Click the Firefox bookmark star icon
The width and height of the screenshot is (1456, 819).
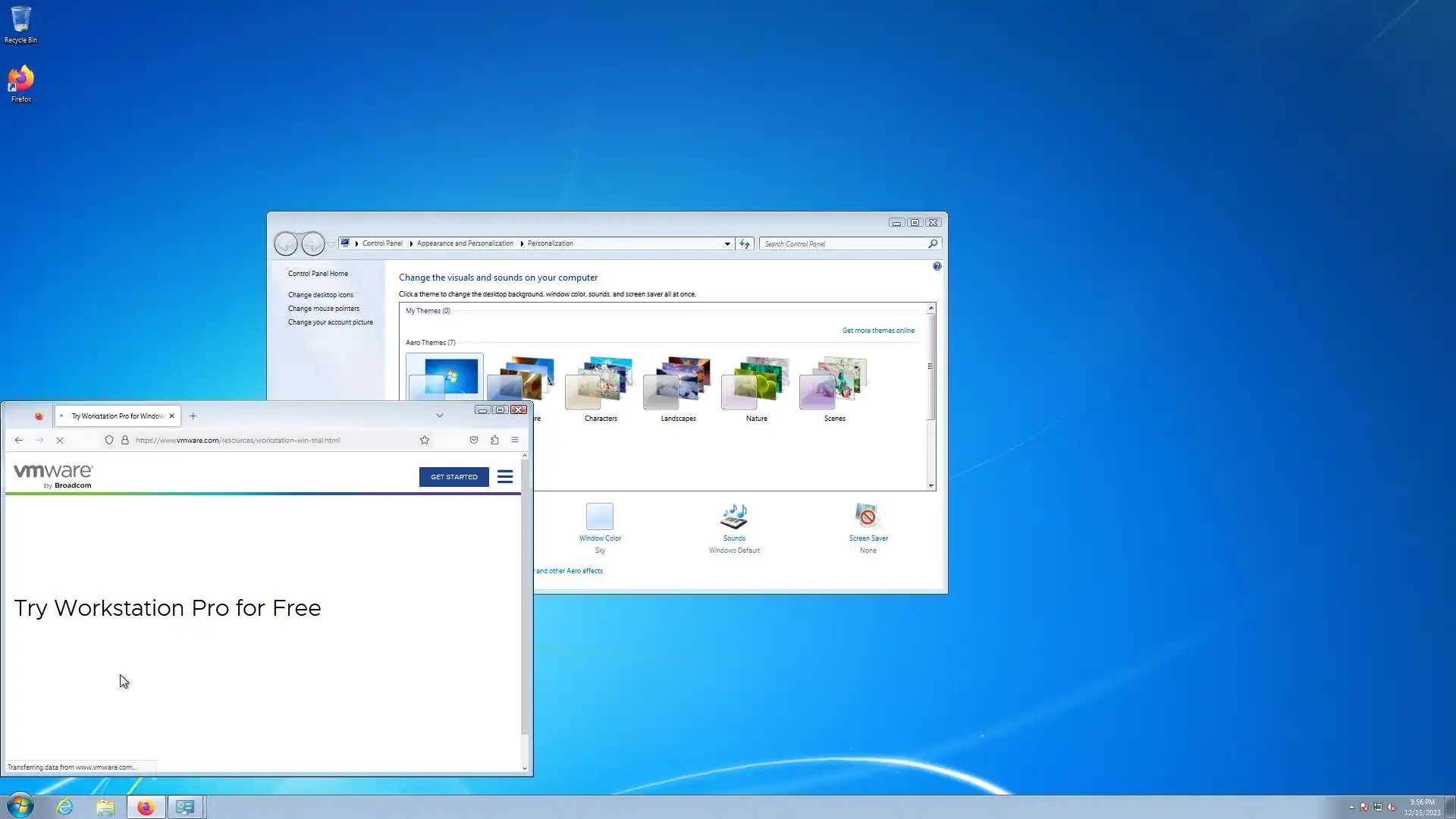click(425, 440)
